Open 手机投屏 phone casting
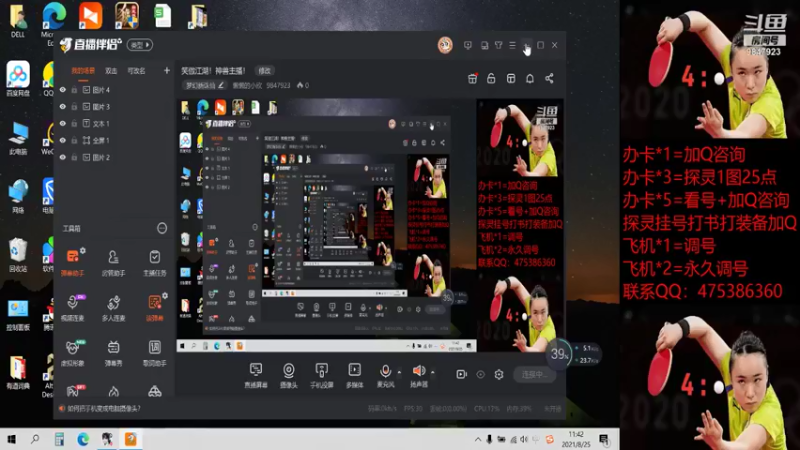 (x=321, y=375)
